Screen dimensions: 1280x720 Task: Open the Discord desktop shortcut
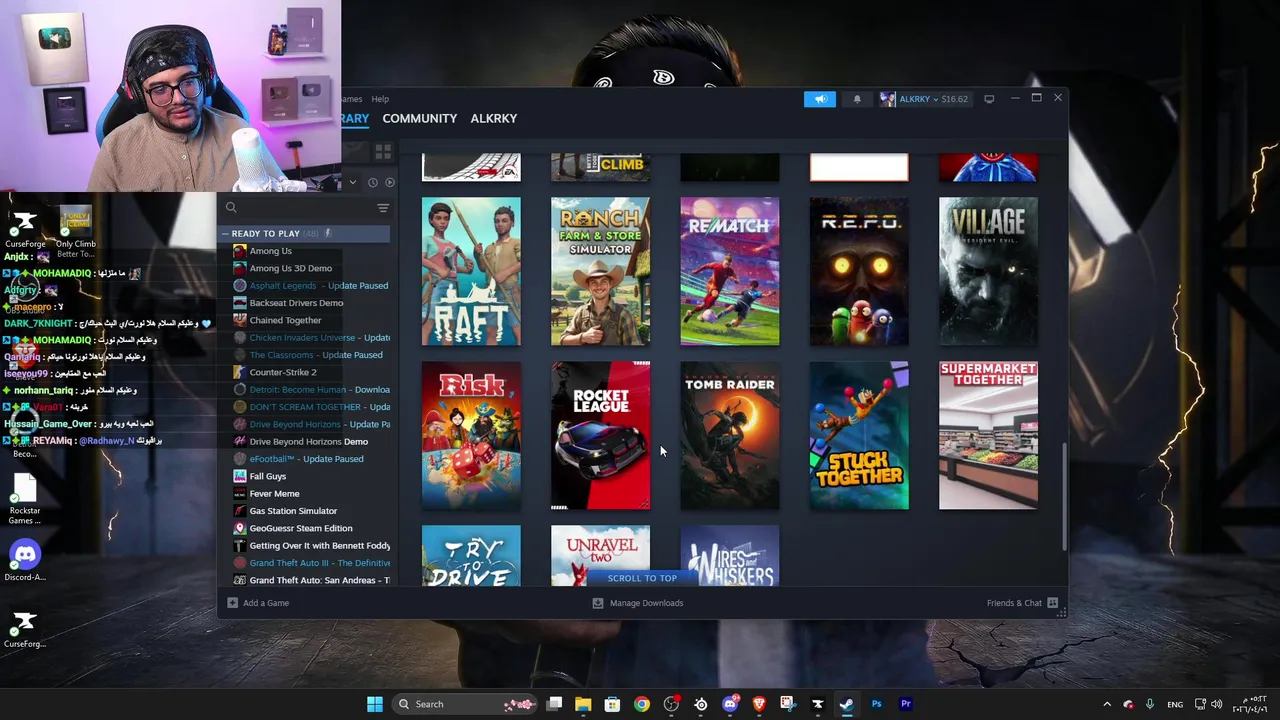[x=25, y=560]
